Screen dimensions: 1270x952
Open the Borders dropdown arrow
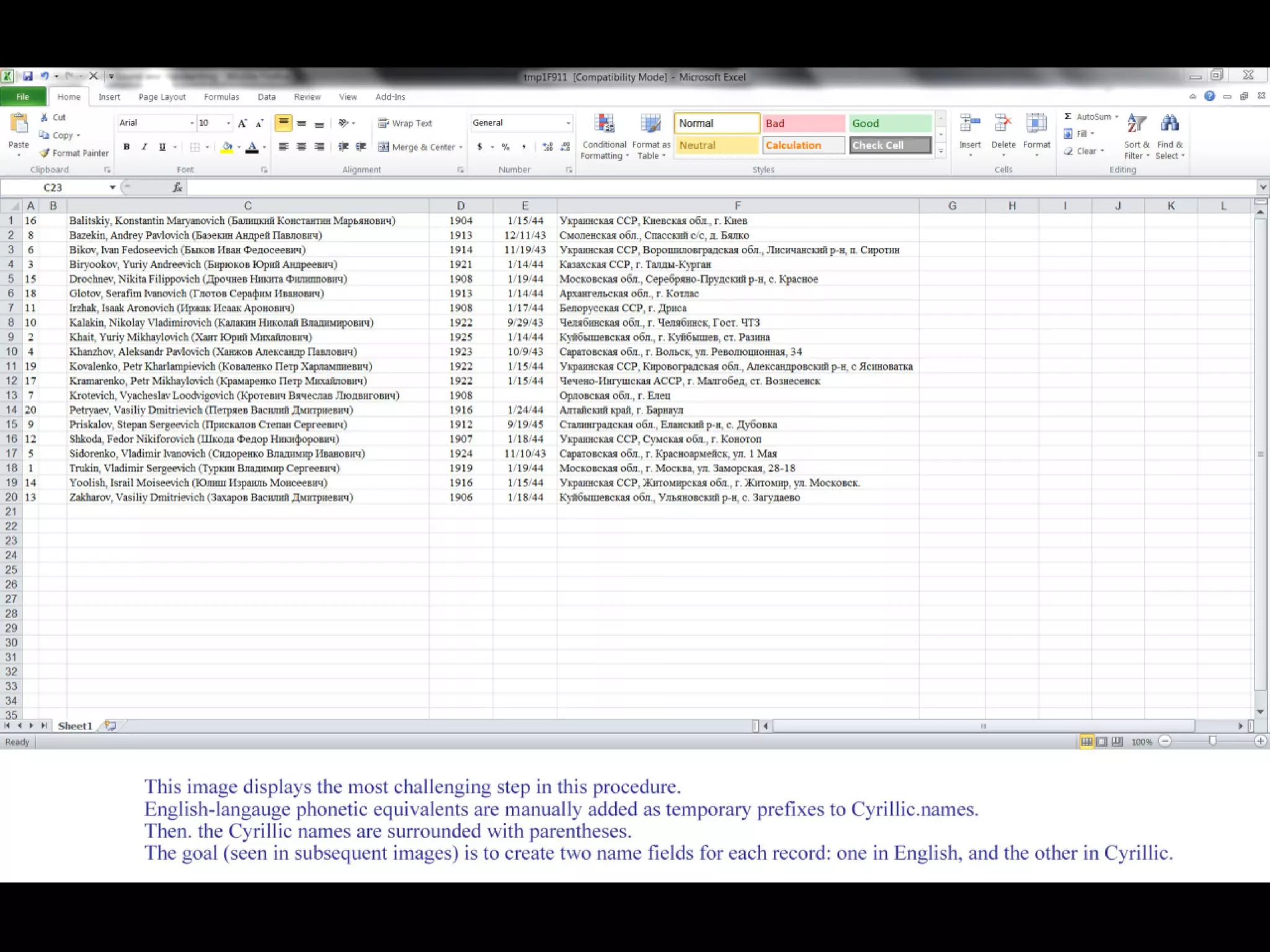tap(207, 147)
